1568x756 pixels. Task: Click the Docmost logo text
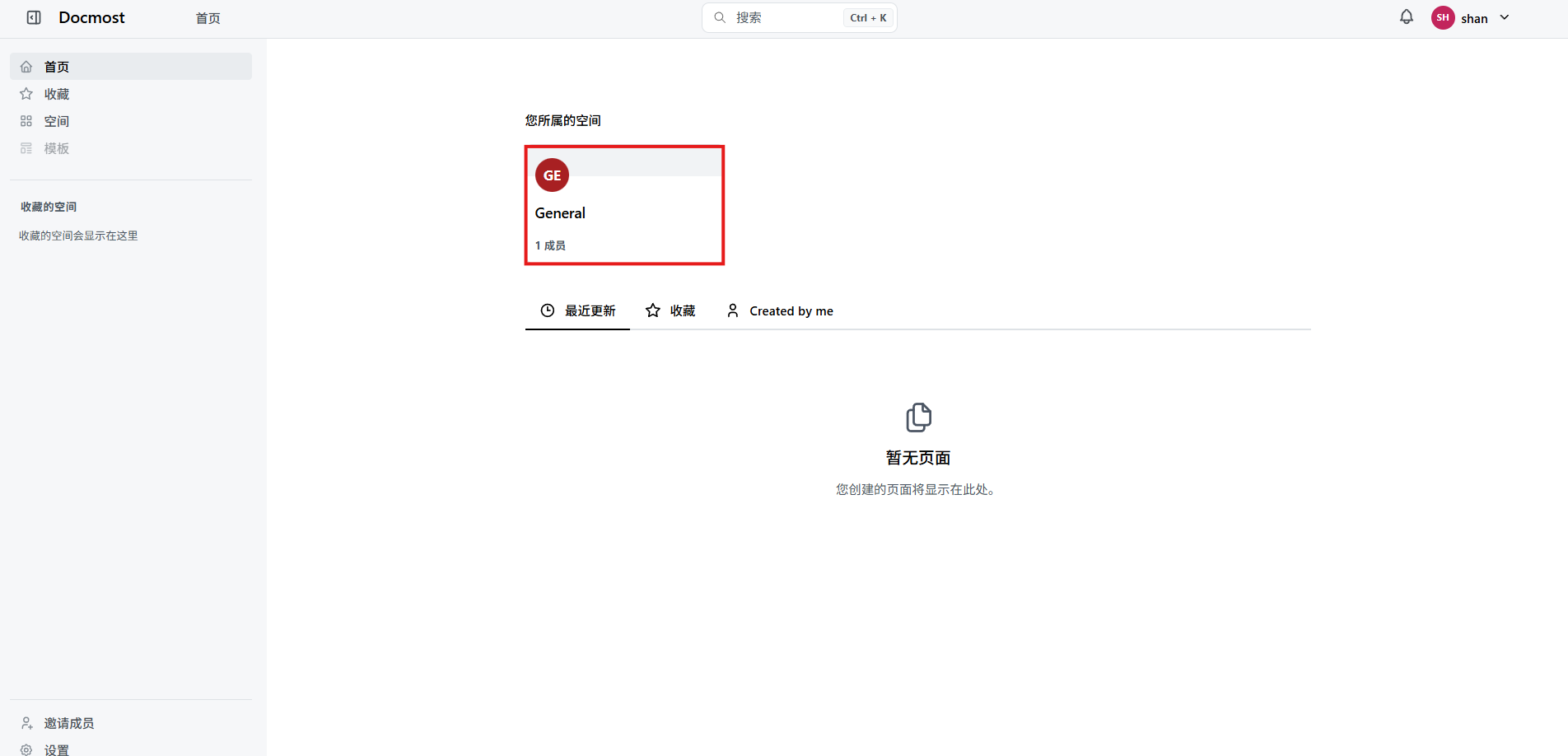pos(91,17)
